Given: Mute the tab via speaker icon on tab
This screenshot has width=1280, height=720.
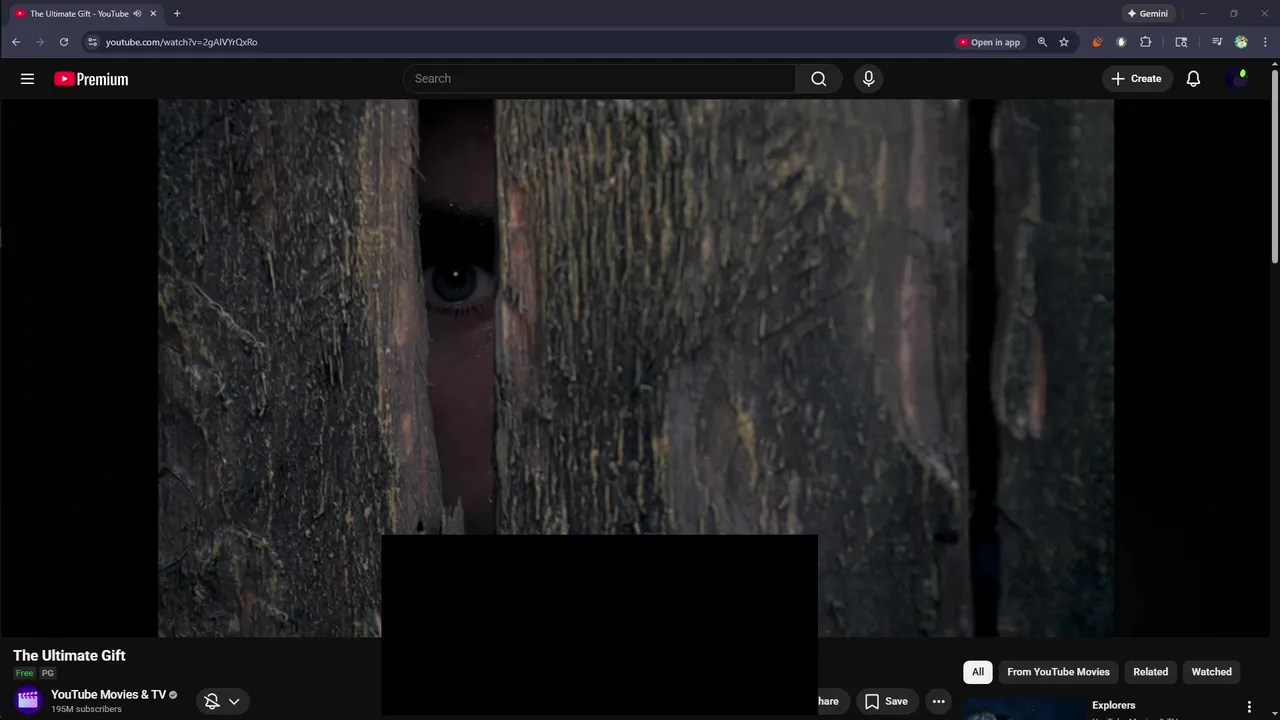Looking at the screenshot, I should (x=137, y=14).
